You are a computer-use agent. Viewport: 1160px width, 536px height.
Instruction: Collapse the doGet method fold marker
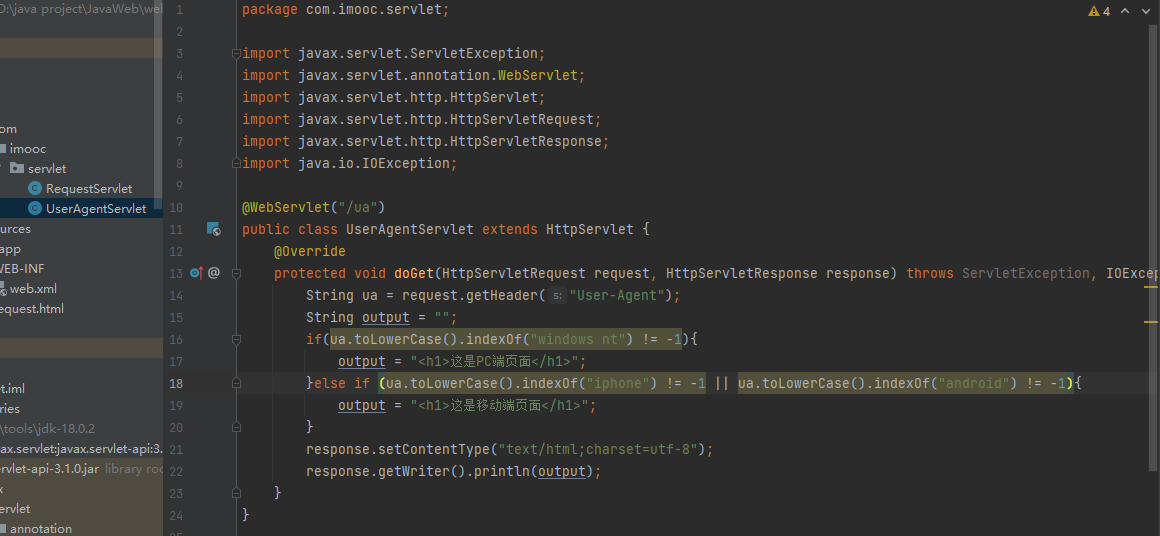point(235,273)
